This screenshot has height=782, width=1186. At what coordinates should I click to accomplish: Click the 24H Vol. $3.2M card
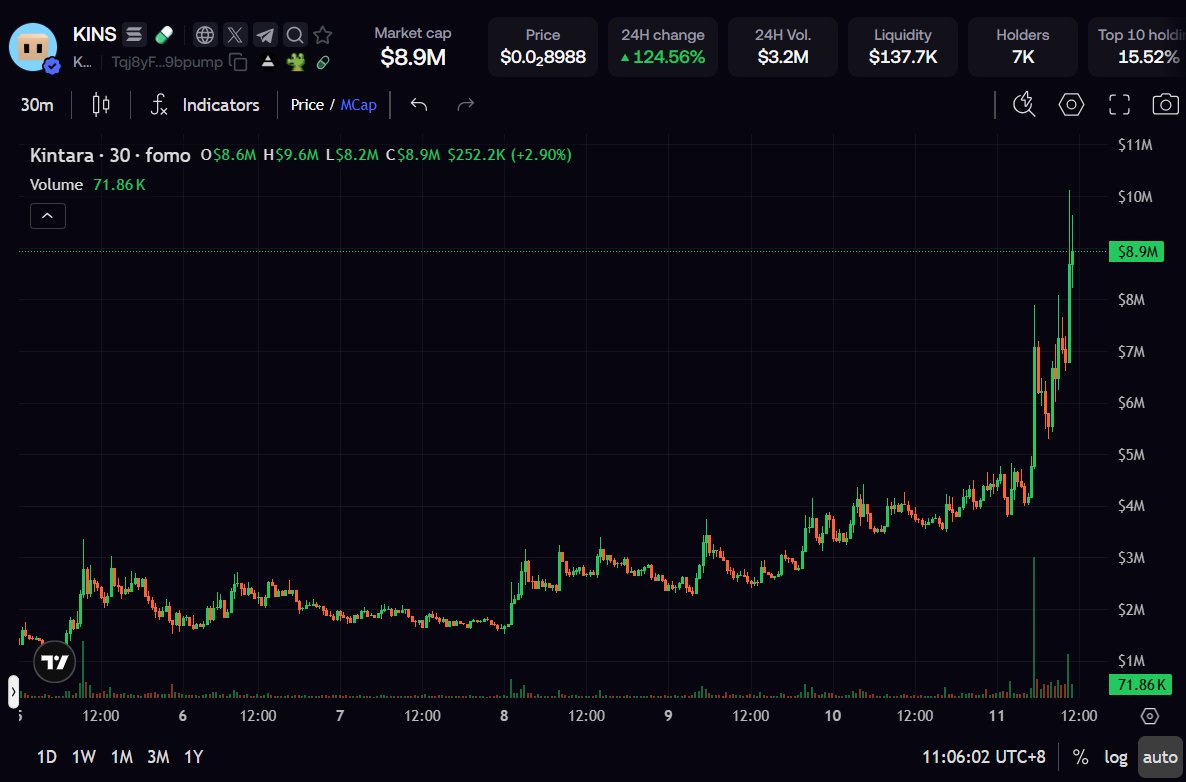[x=783, y=47]
